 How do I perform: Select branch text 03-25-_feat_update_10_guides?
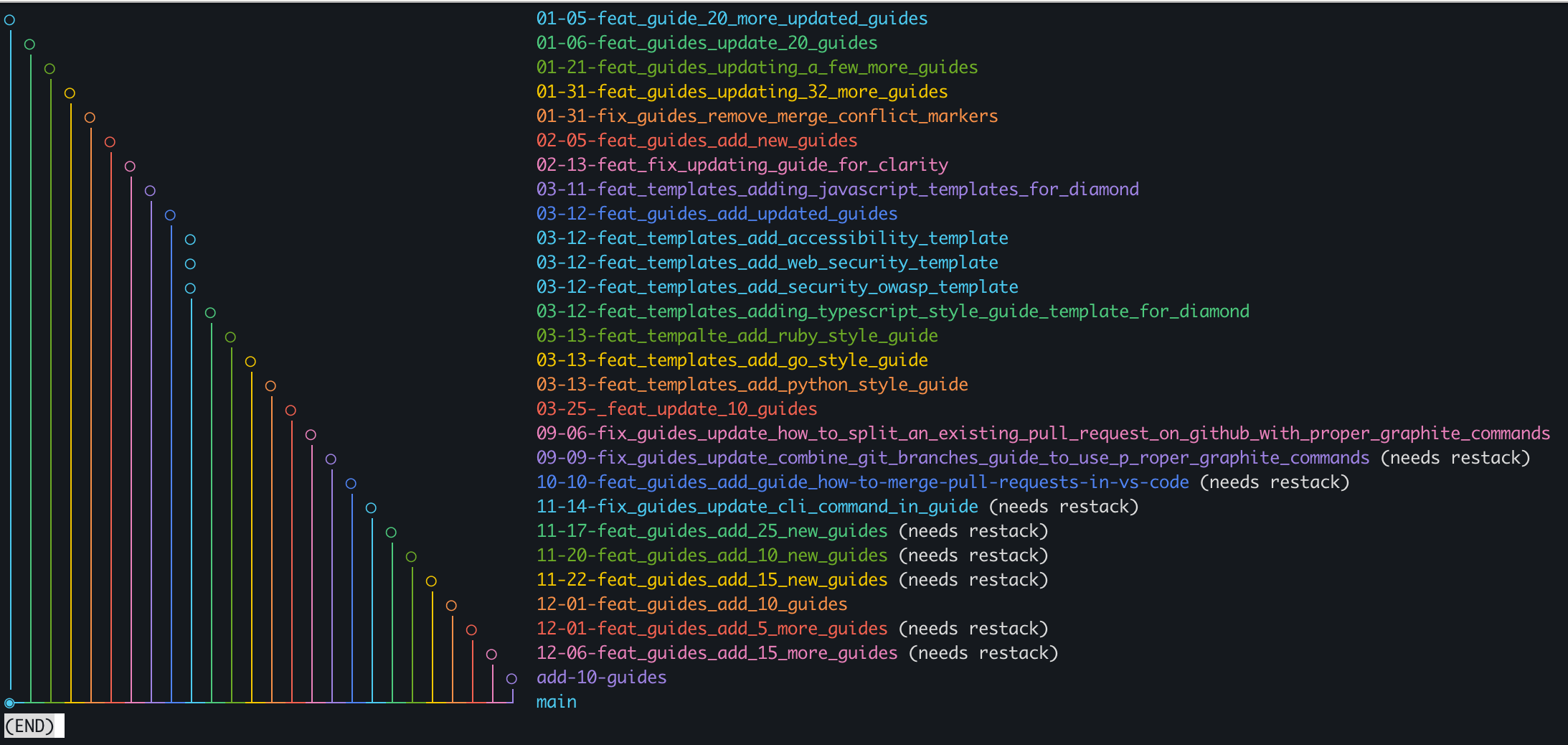click(x=676, y=408)
